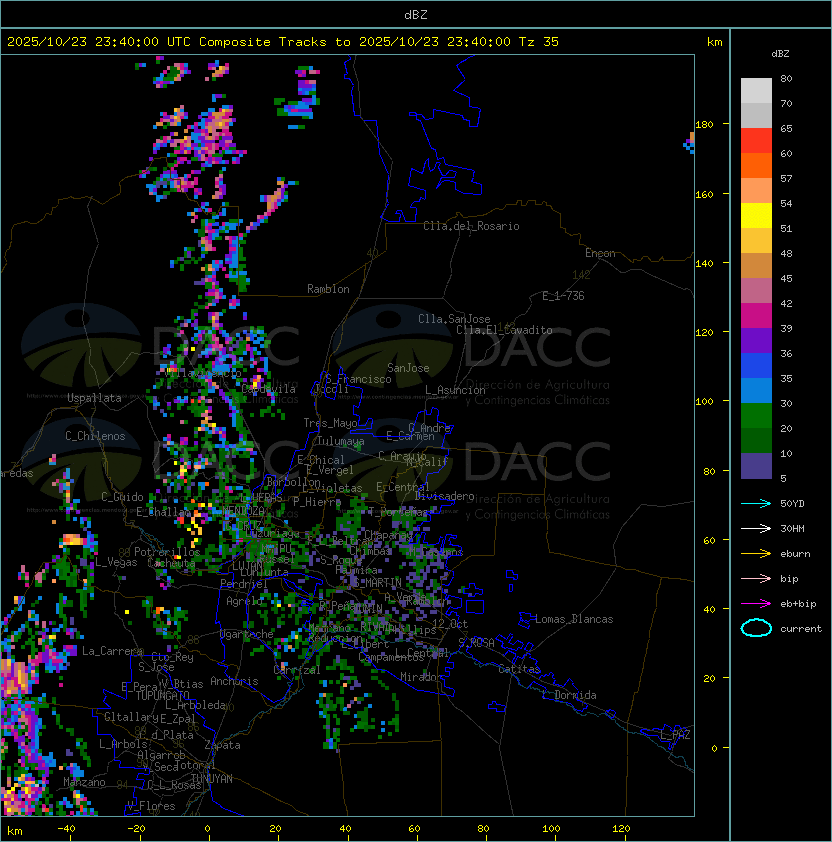Pick the magenta swatch below 42 dBZ
Viewport: 832px width, 842px height.
tap(756, 315)
